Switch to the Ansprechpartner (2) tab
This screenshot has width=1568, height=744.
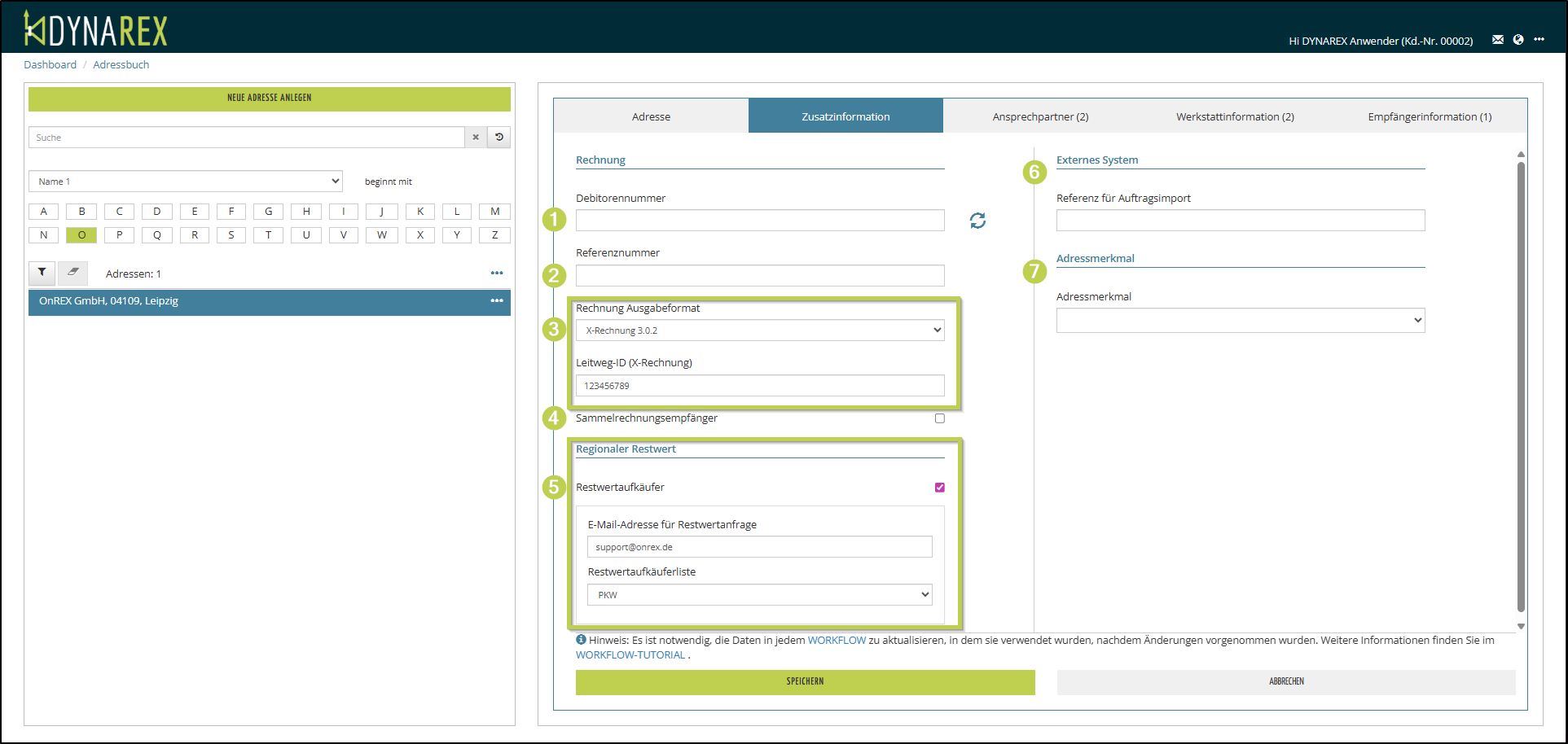[1040, 116]
